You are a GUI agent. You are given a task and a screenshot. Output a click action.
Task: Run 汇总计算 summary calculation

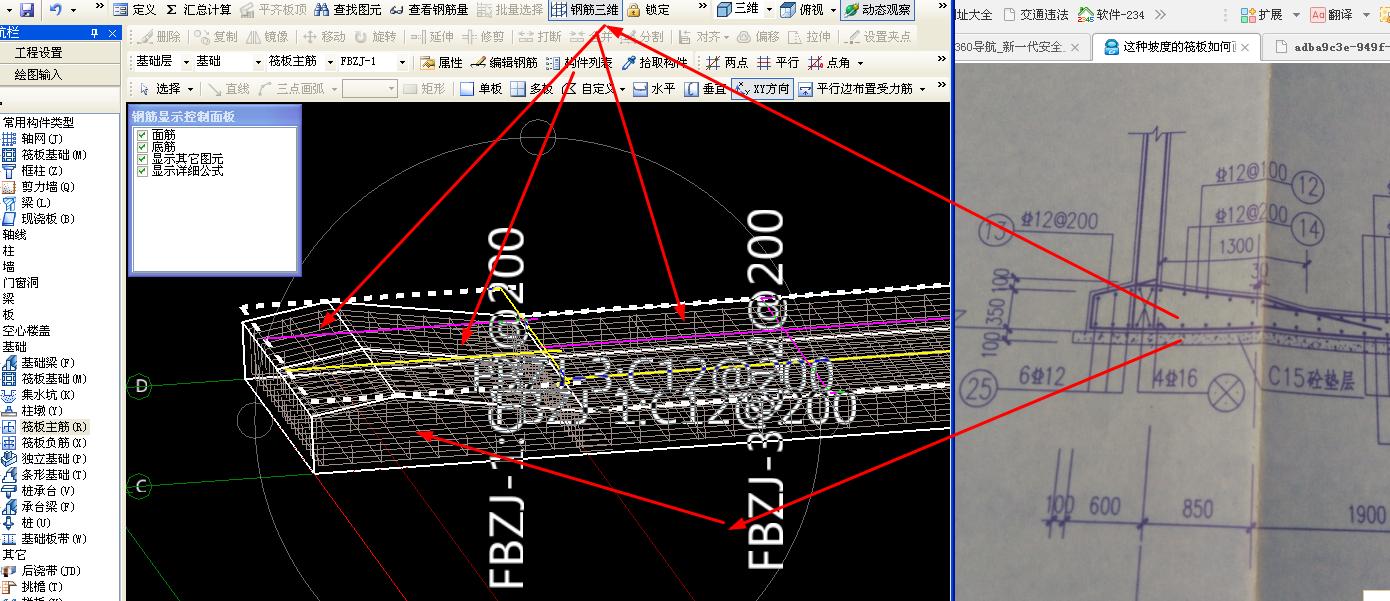[198, 10]
